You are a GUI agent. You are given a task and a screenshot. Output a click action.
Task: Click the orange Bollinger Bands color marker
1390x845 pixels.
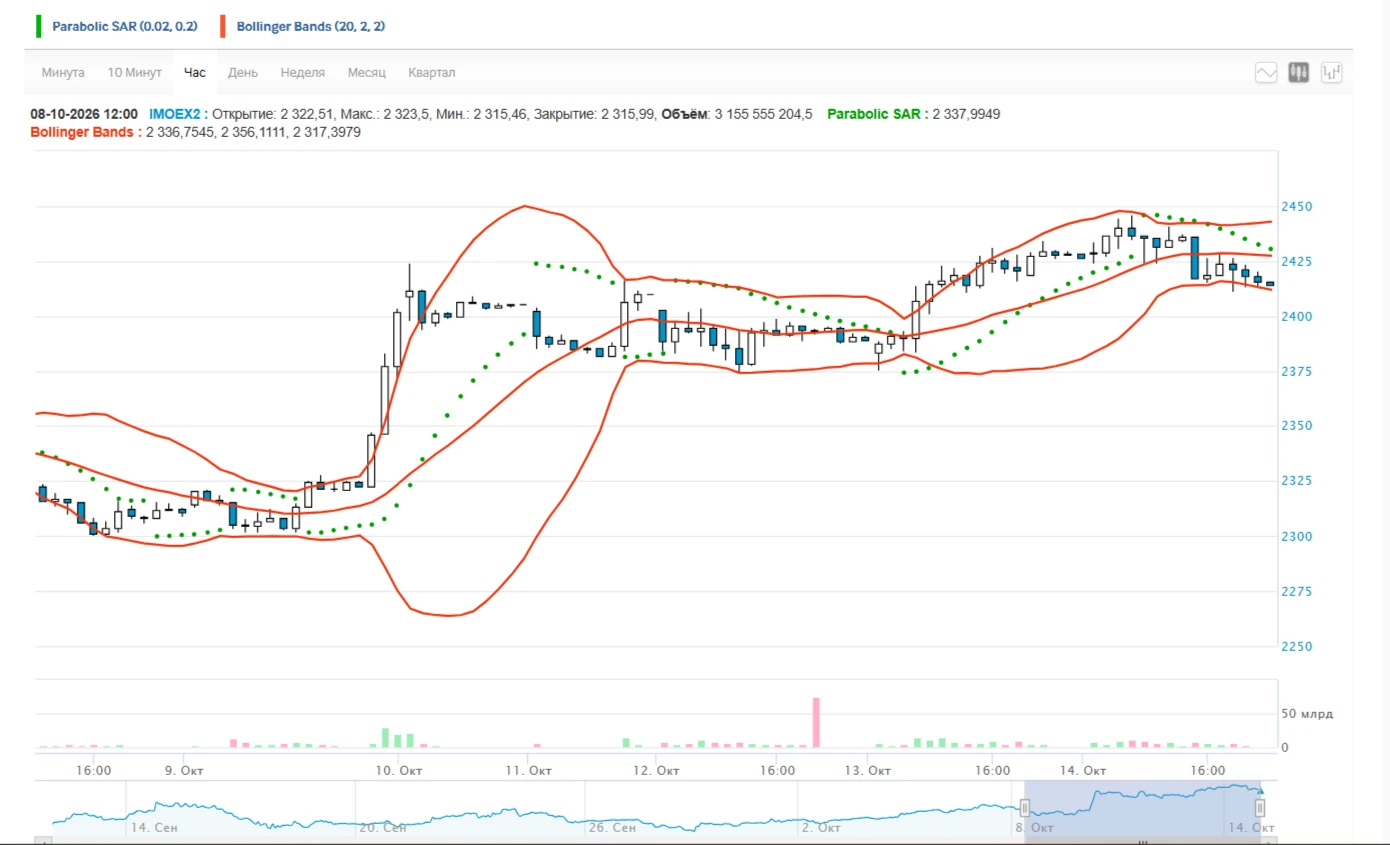223,27
